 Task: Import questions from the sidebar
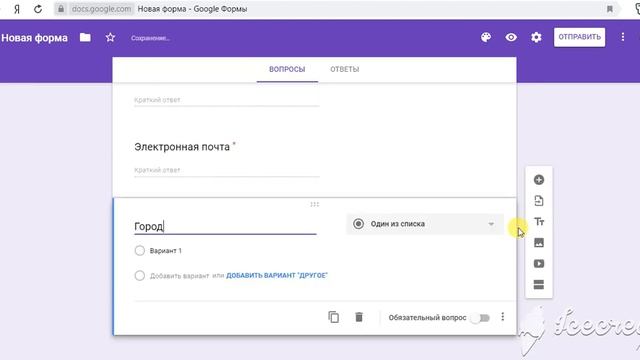tap(539, 201)
